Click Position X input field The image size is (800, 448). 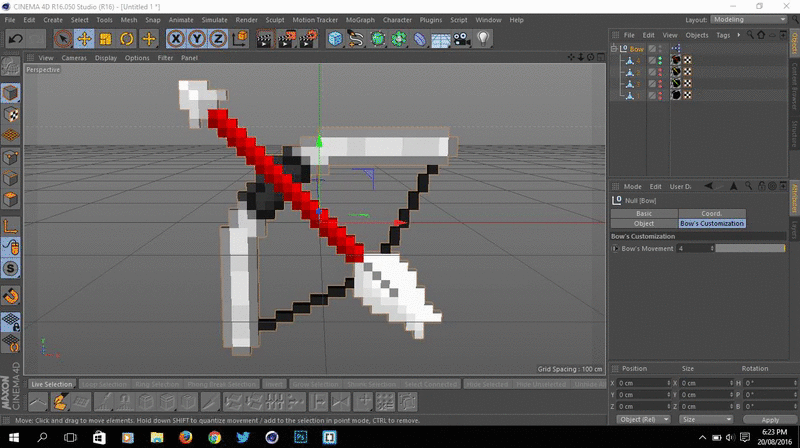click(x=643, y=383)
